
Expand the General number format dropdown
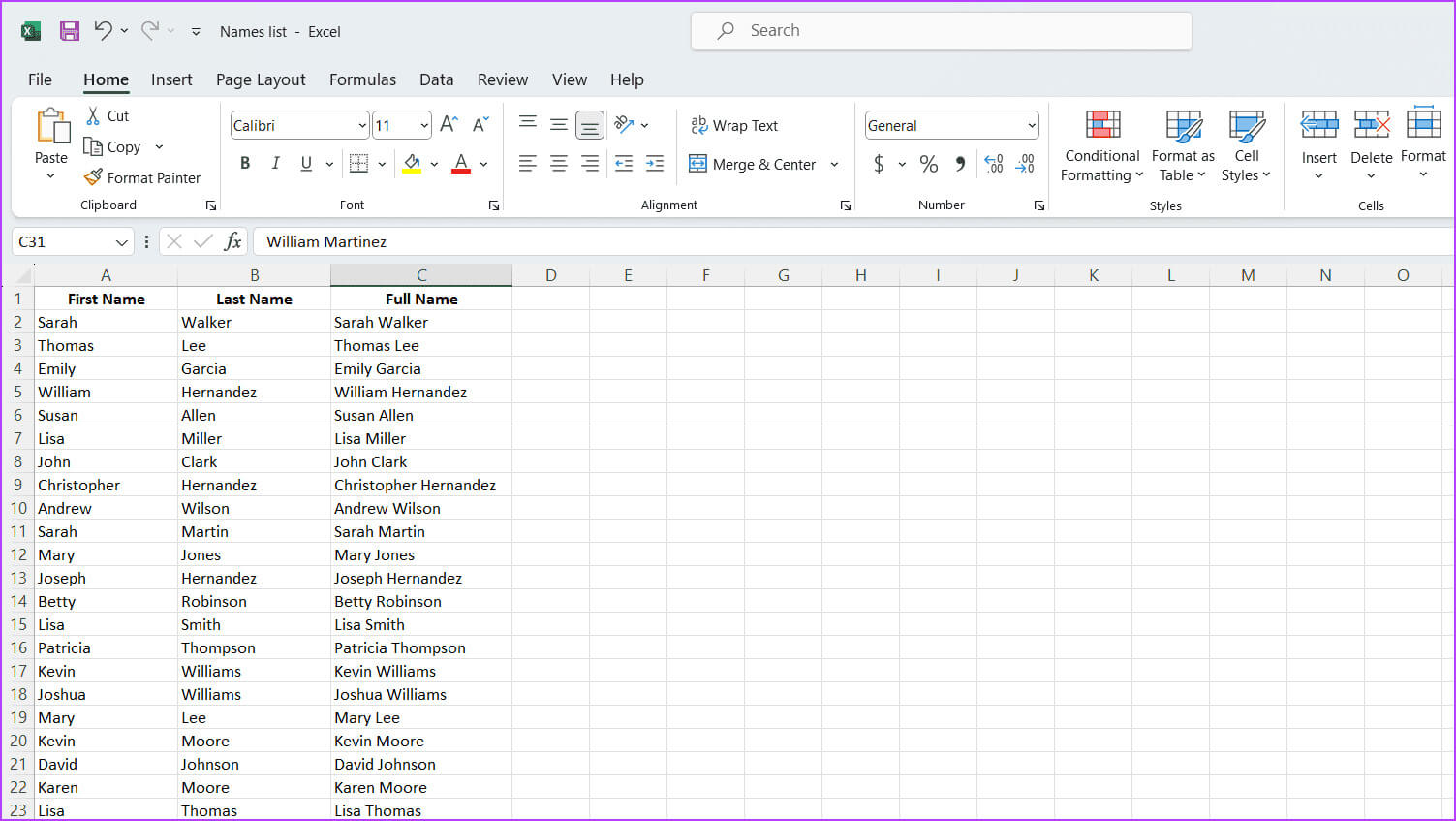point(1031,126)
